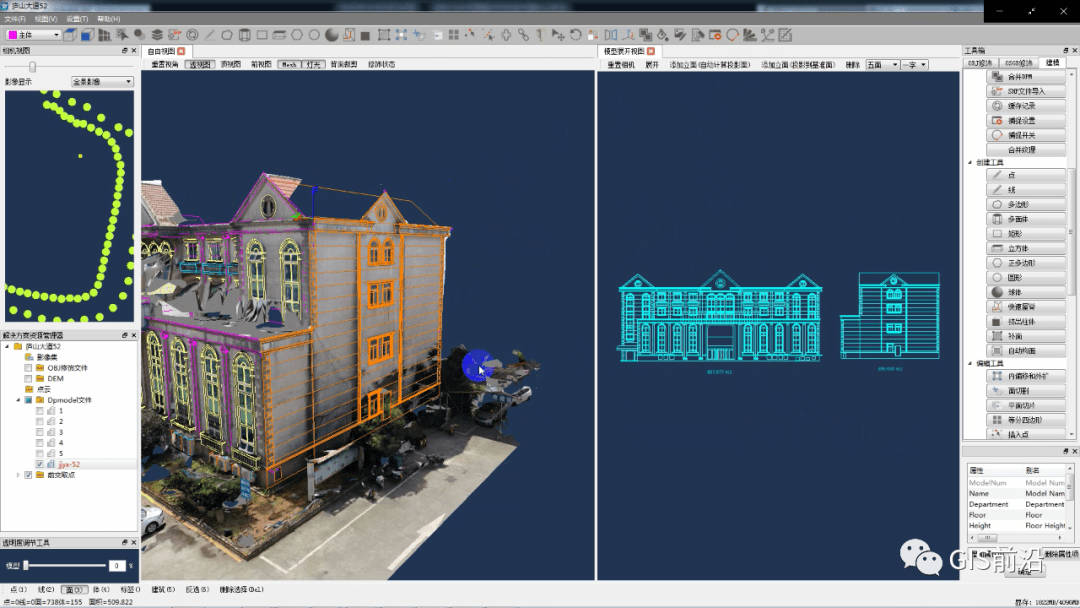Click the hexagon shape icon in top toolbar
The width and height of the screenshot is (1080, 608).
click(297, 34)
